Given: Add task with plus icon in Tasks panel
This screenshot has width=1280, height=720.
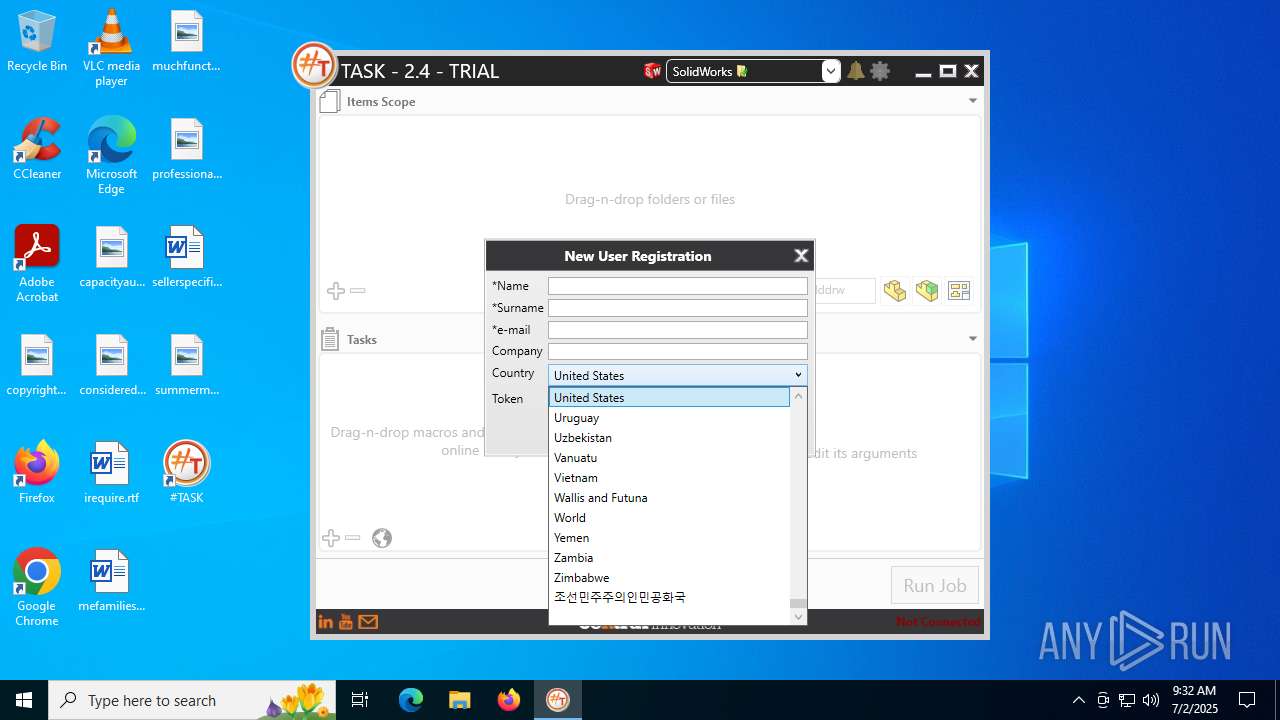Looking at the screenshot, I should (331, 538).
